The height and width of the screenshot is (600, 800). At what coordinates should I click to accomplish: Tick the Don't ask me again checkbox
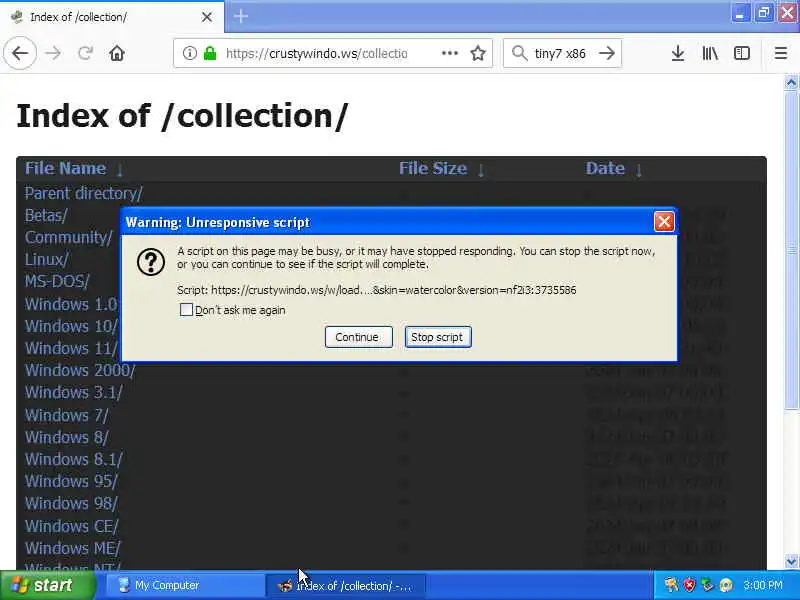coord(186,310)
